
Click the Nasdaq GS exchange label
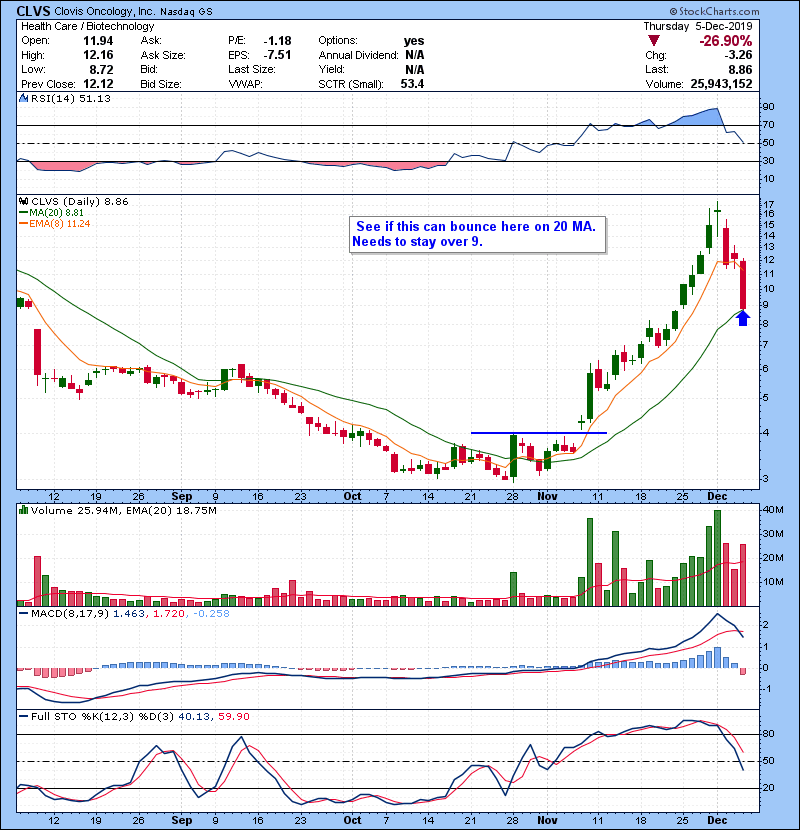[x=186, y=11]
